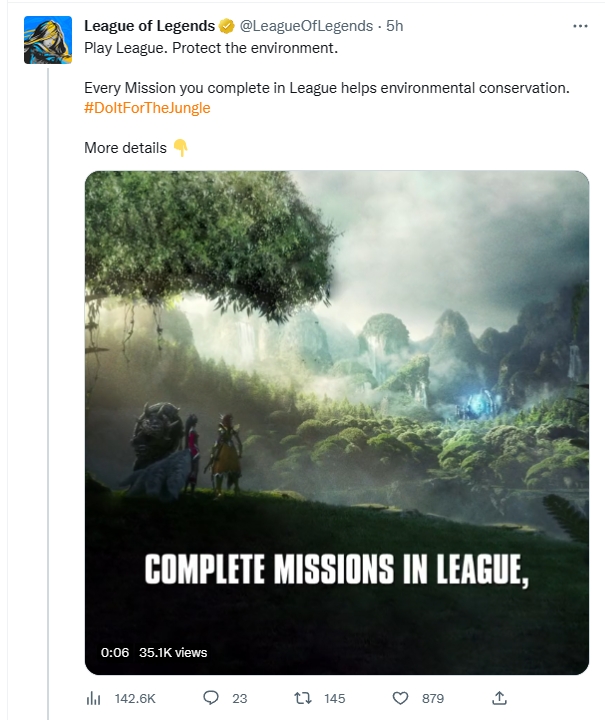
Task: Click the 145 retweets count
Action: (x=334, y=697)
